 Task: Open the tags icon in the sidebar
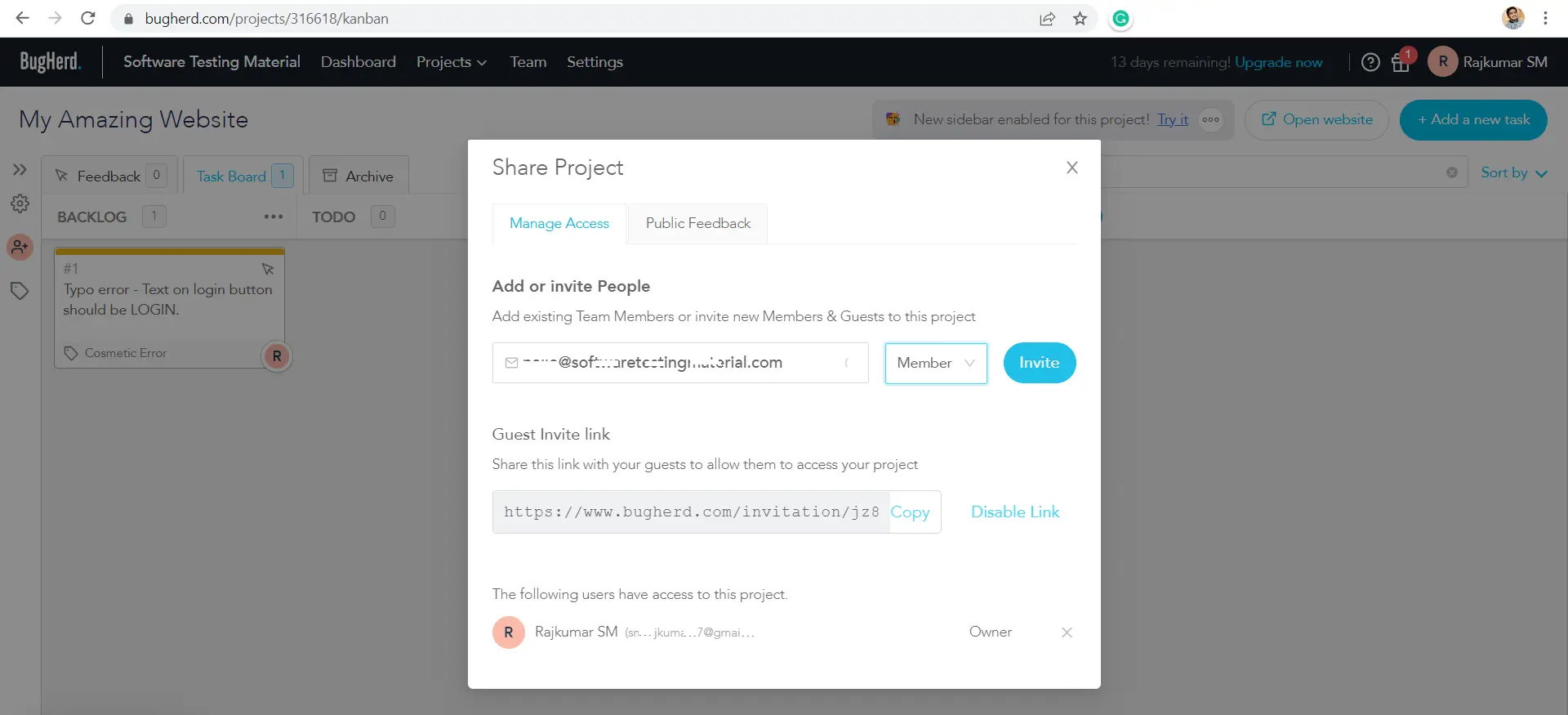click(x=20, y=291)
